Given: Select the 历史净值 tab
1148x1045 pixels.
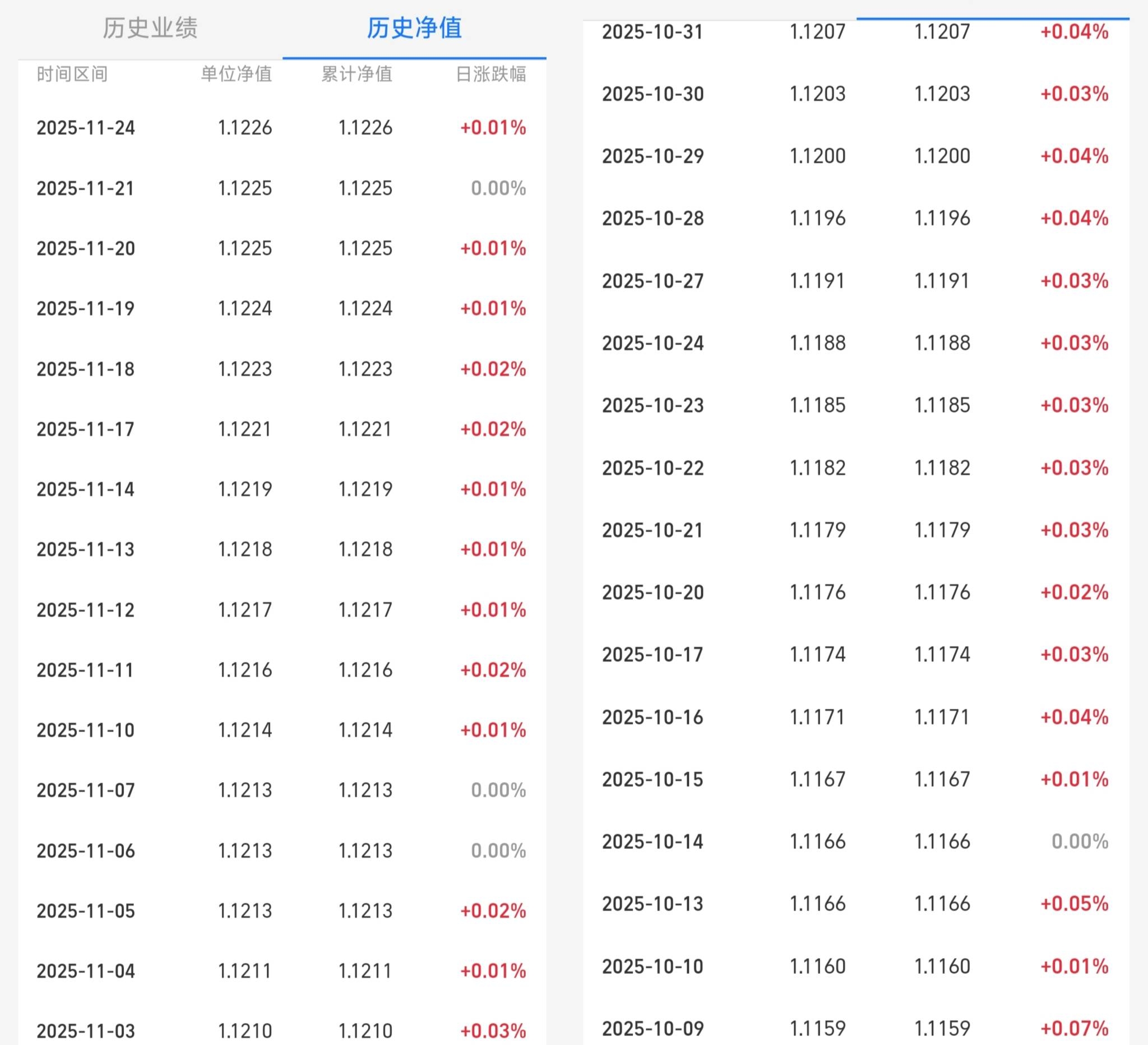Looking at the screenshot, I should pos(414,28).
